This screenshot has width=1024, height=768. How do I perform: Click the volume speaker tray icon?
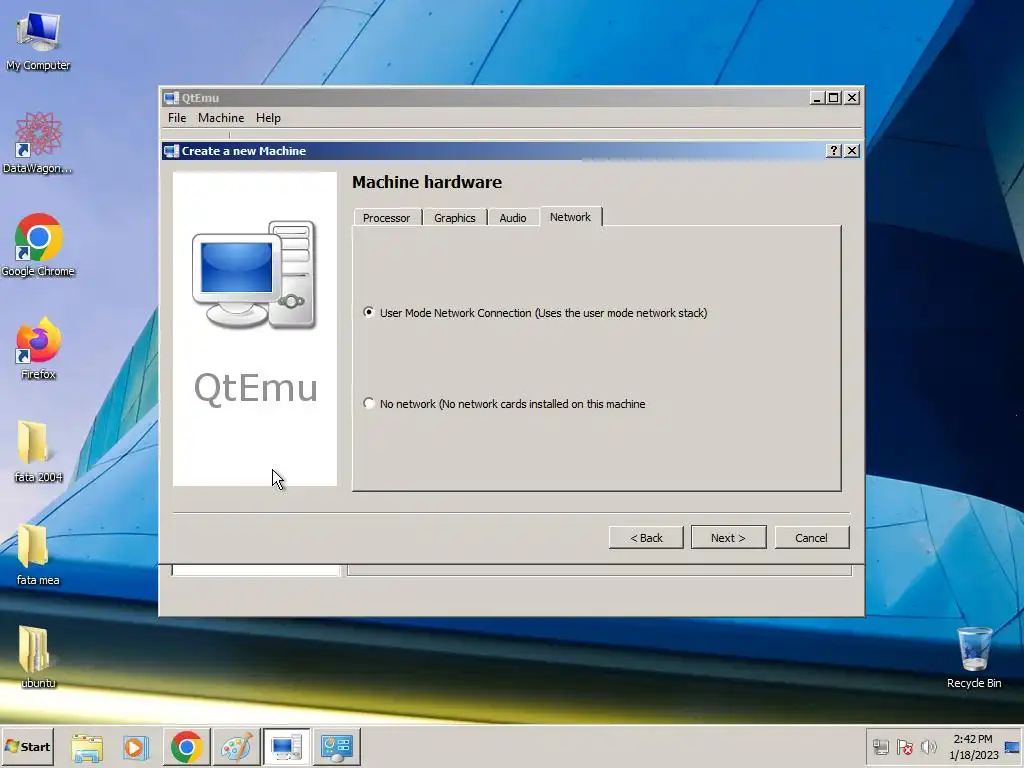pyautogui.click(x=928, y=746)
